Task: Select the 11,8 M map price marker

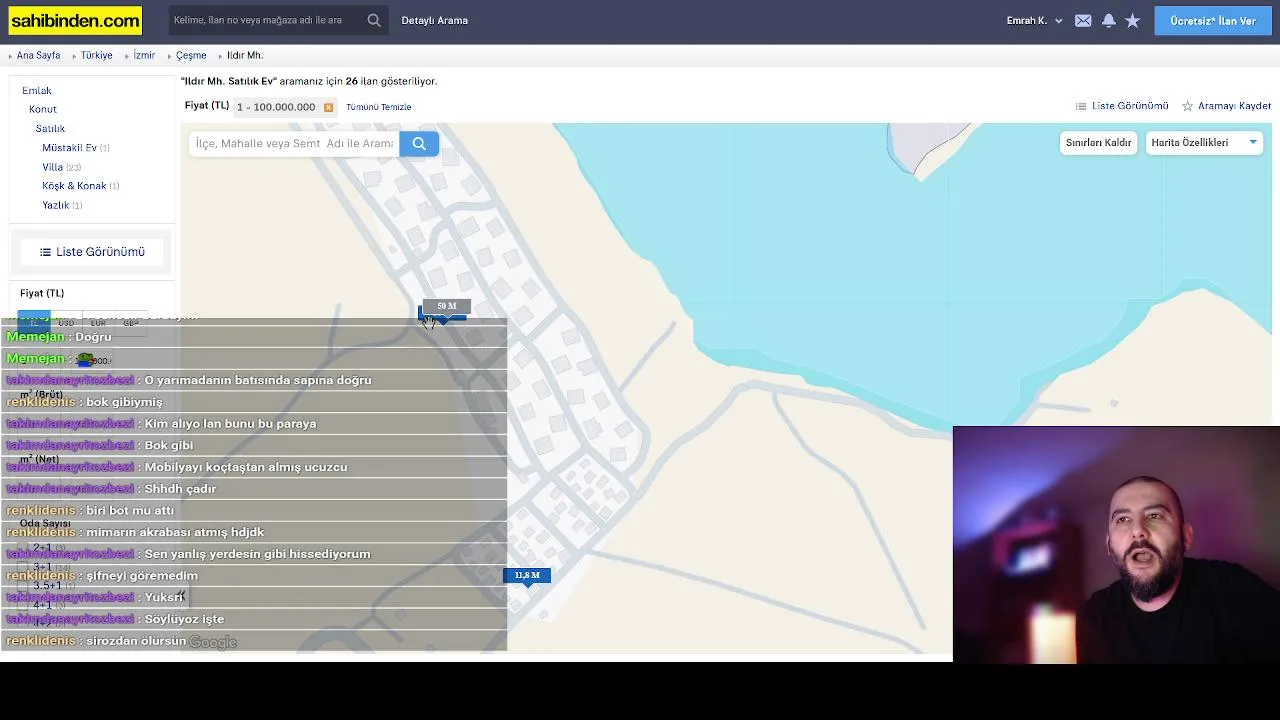Action: [527, 576]
